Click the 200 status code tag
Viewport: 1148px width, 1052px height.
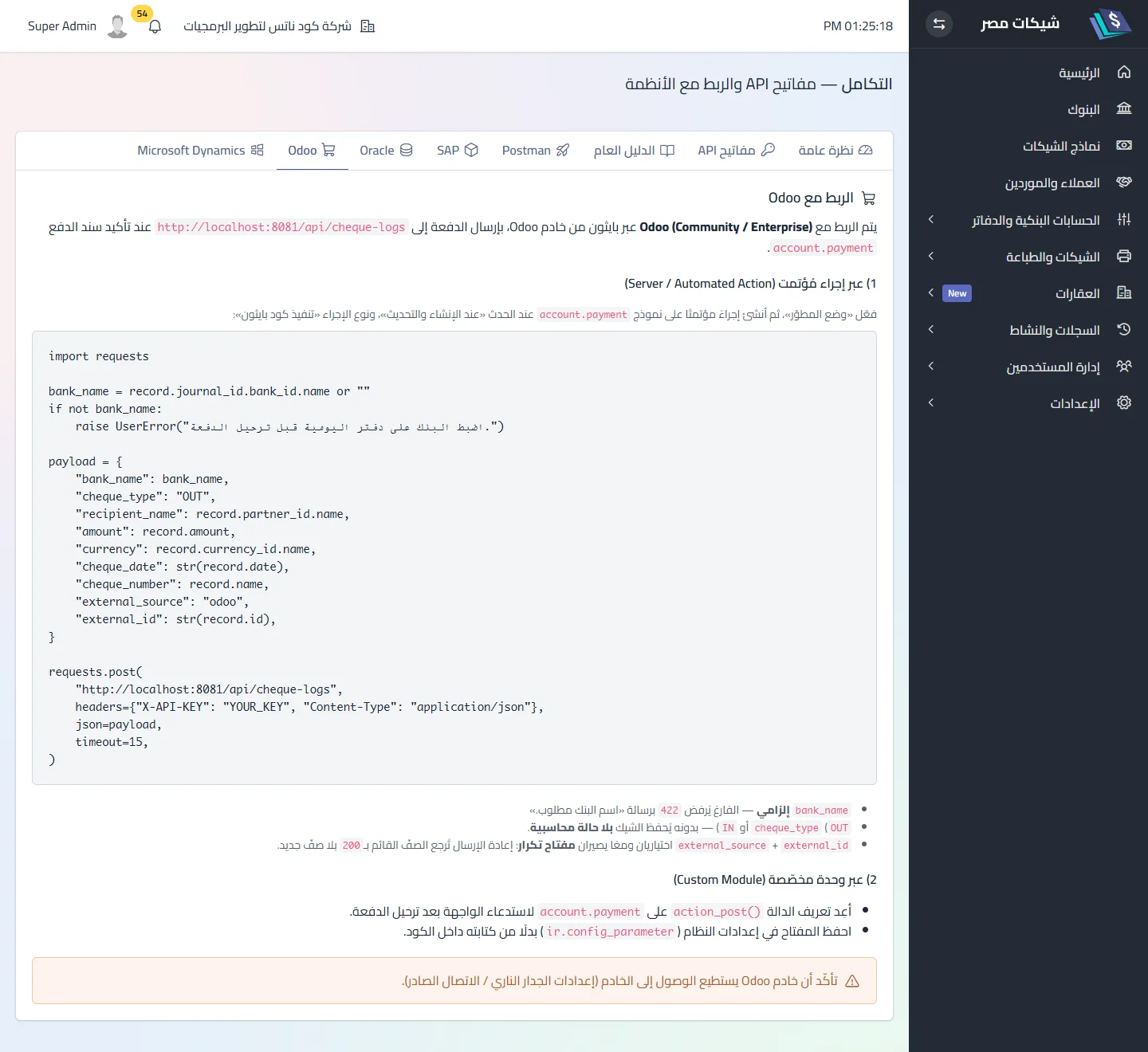[352, 845]
